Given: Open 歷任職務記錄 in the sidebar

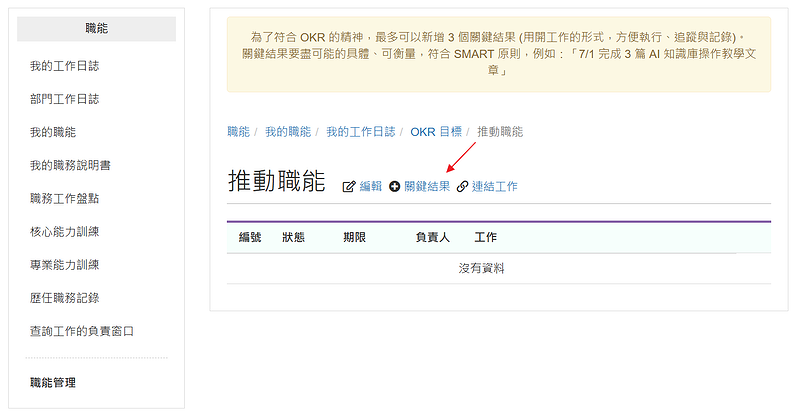Looking at the screenshot, I should (64, 298).
